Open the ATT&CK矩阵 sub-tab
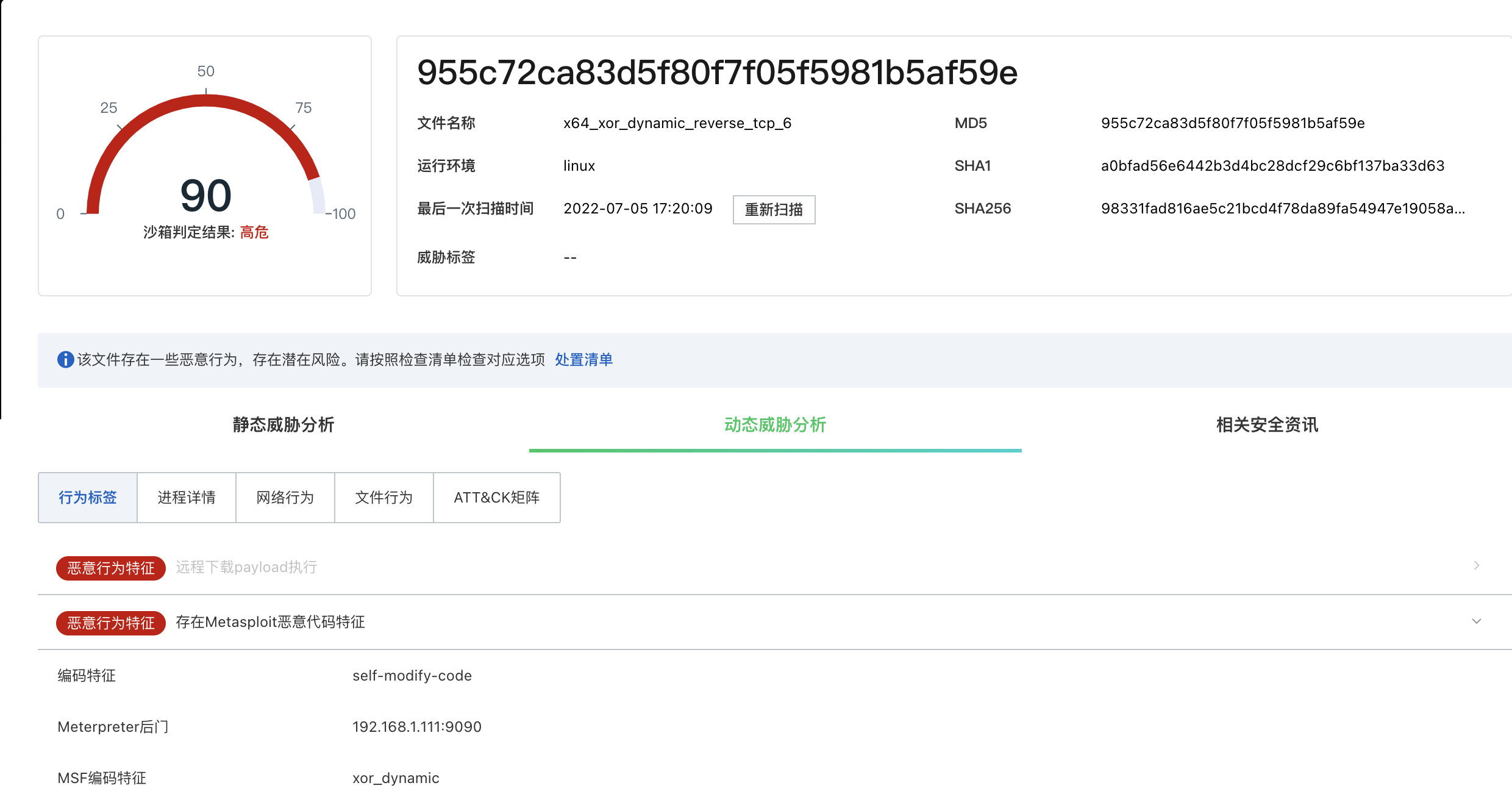Image resolution: width=1512 pixels, height=805 pixels. click(x=496, y=498)
